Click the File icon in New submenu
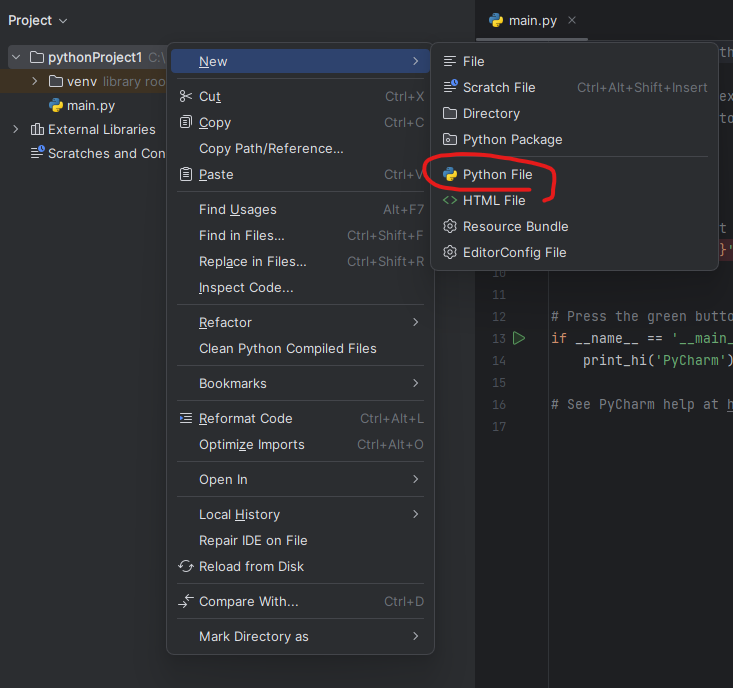733x688 pixels. [x=450, y=61]
